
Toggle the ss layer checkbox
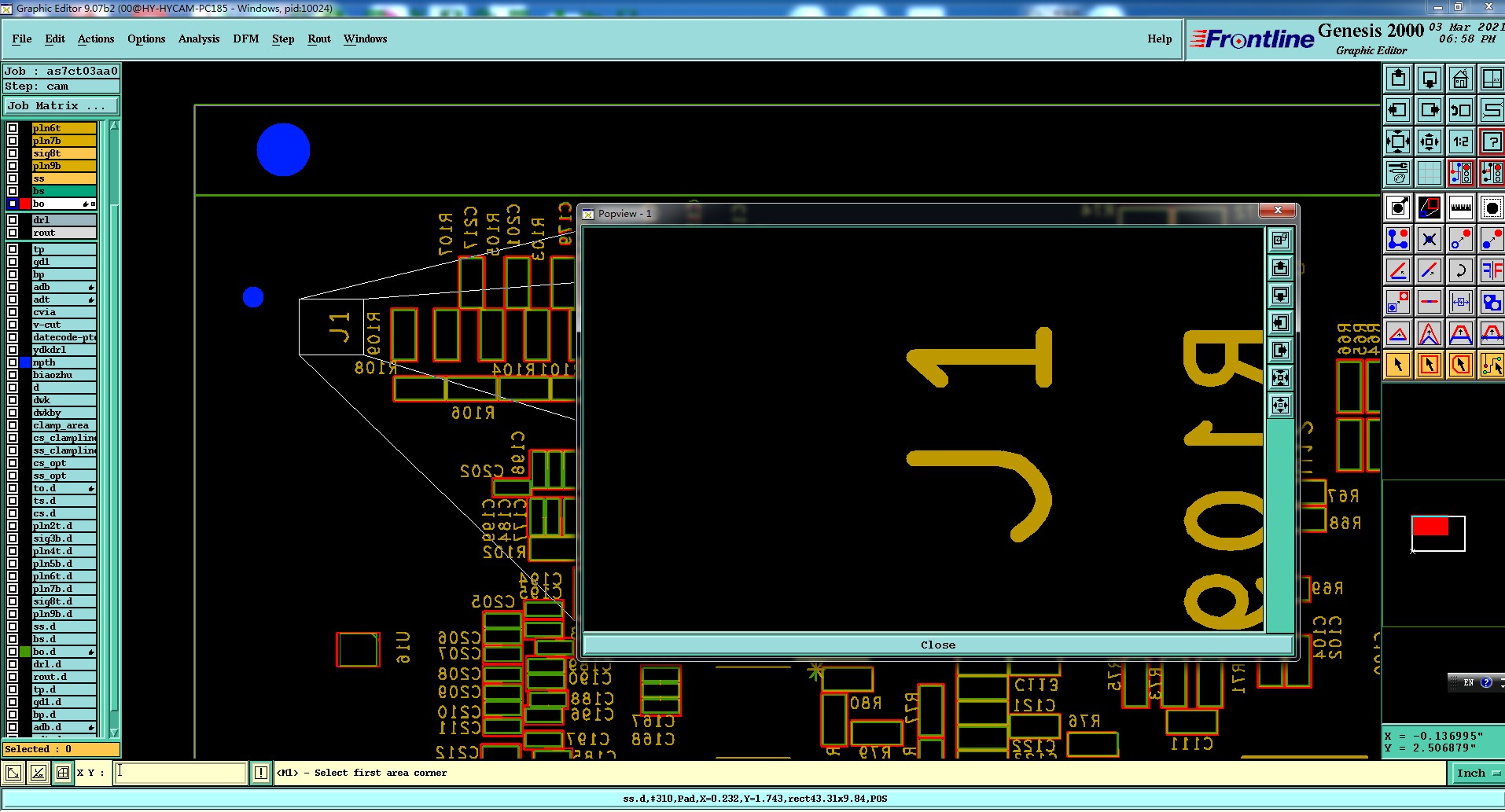(x=13, y=178)
